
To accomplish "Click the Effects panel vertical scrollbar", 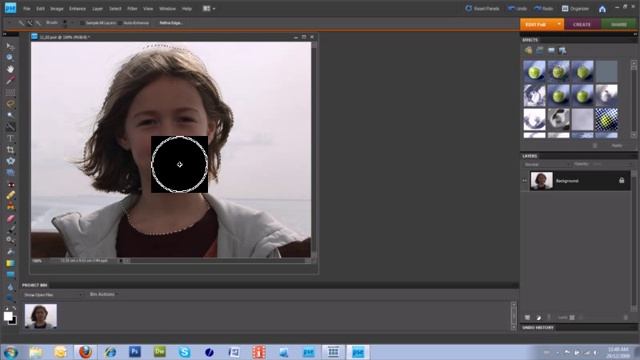I will 633,99.
